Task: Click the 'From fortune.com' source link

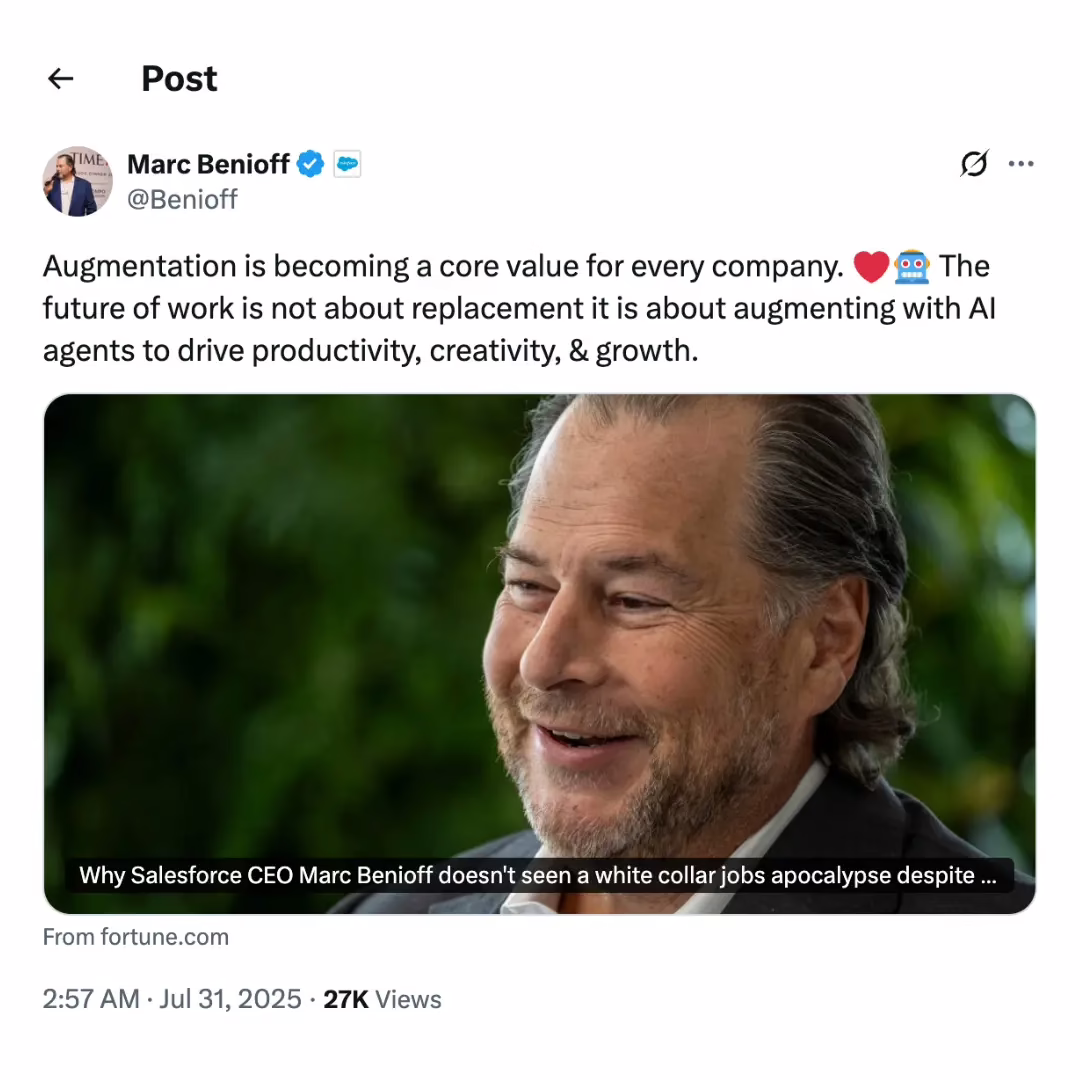Action: (136, 937)
